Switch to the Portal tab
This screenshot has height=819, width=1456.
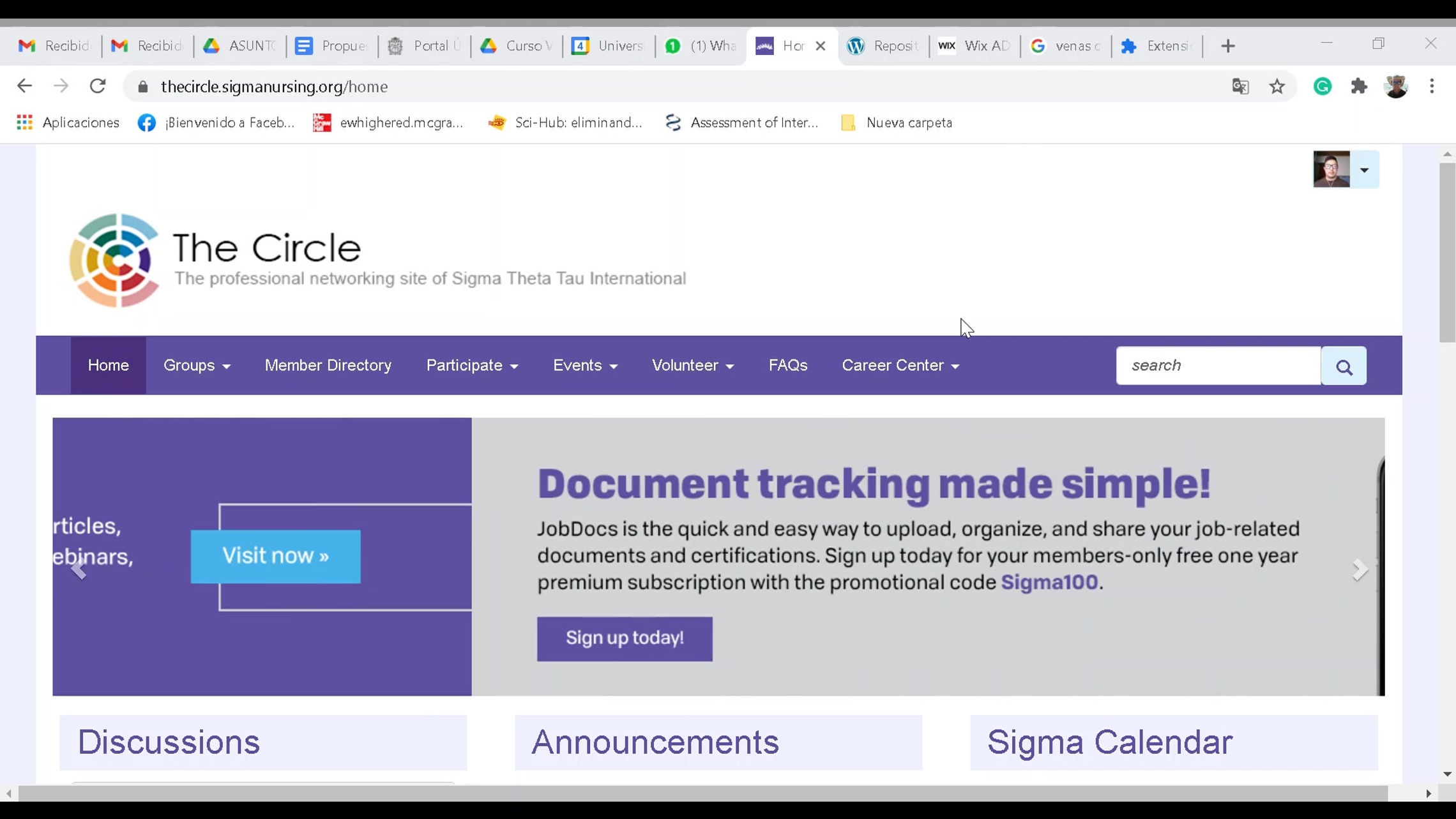click(423, 46)
